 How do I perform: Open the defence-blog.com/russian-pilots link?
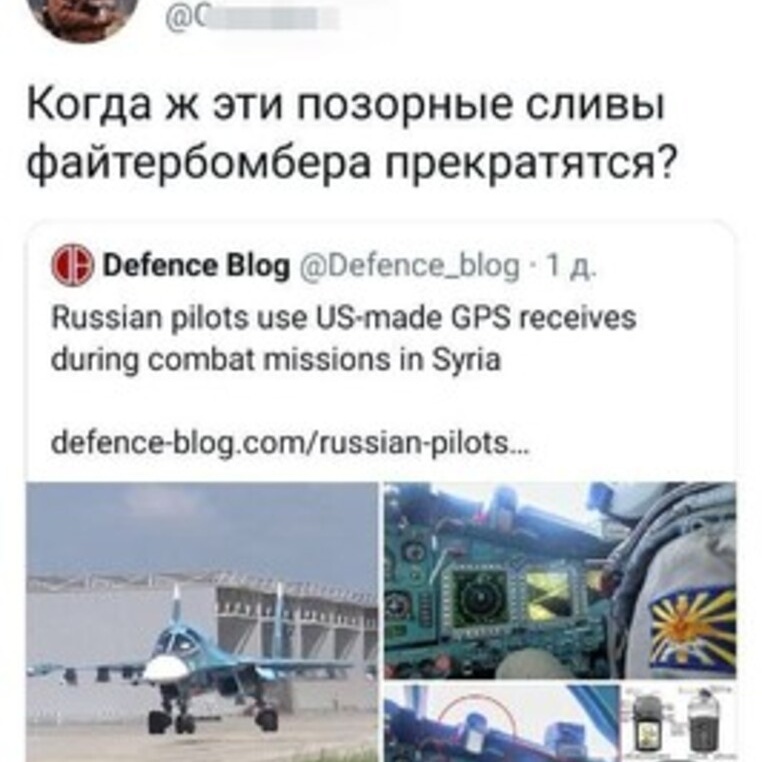290,443
